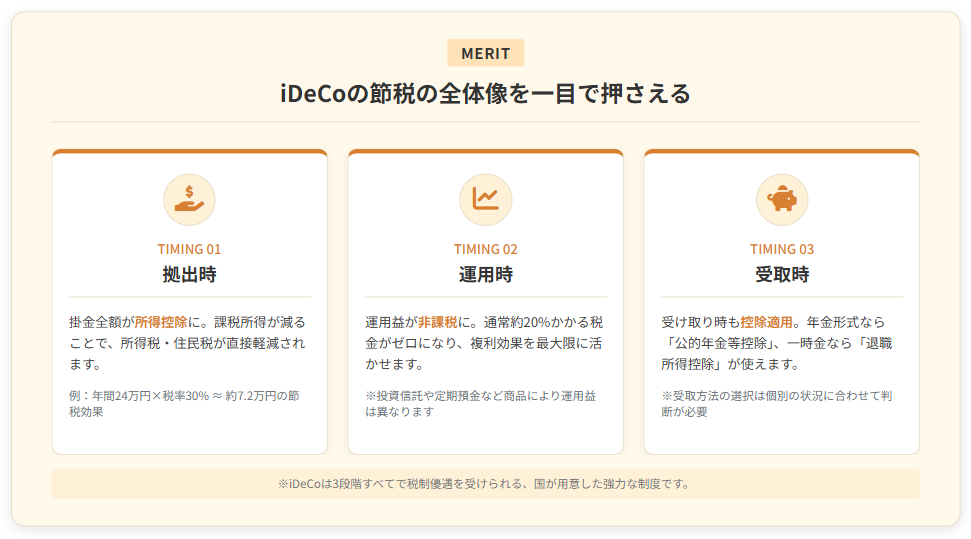This screenshot has height=539, width=971.
Task: Click the TIMING 03 label
Action: (x=781, y=249)
